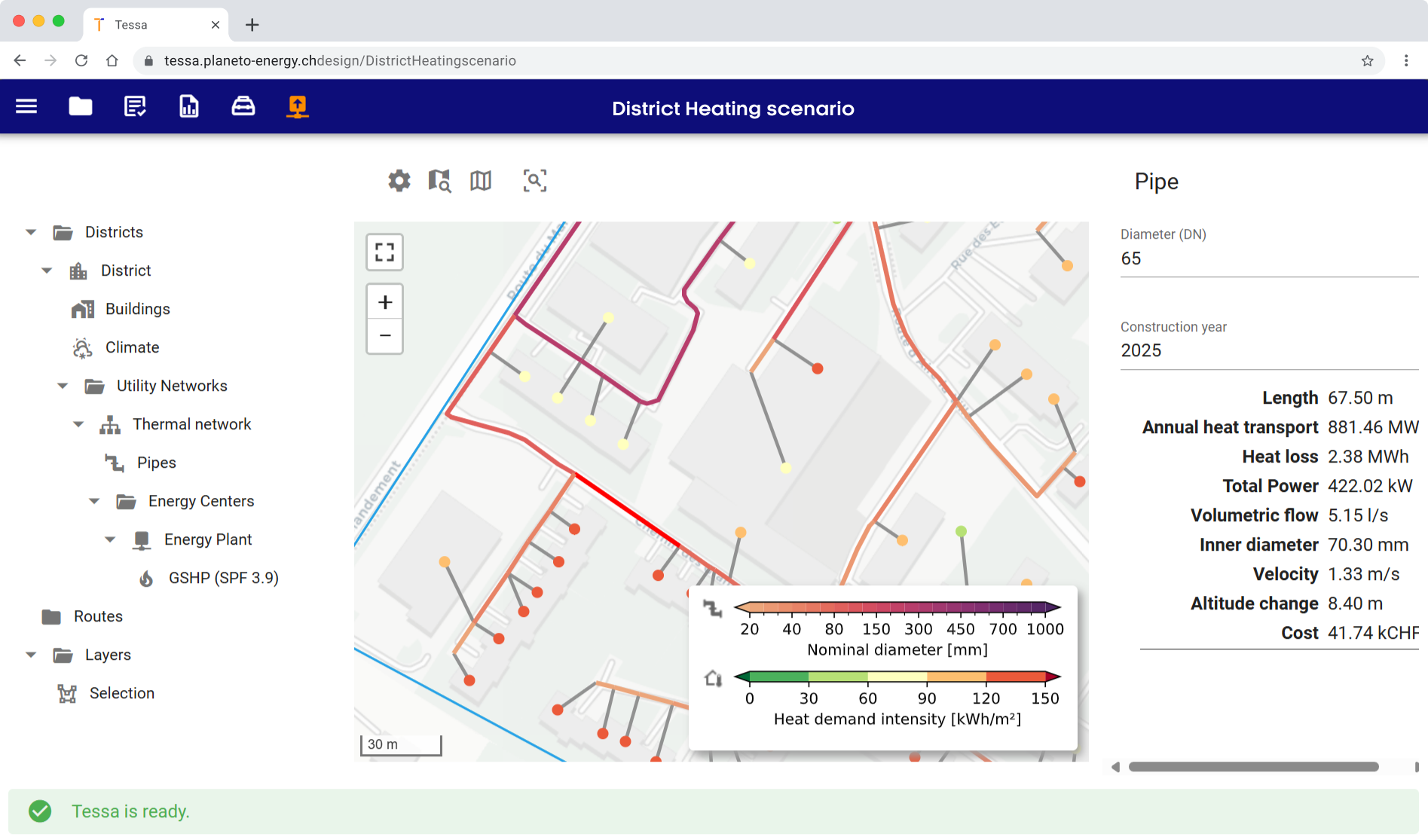Zoom in the map with plus button
1428x840 pixels.
tap(385, 302)
